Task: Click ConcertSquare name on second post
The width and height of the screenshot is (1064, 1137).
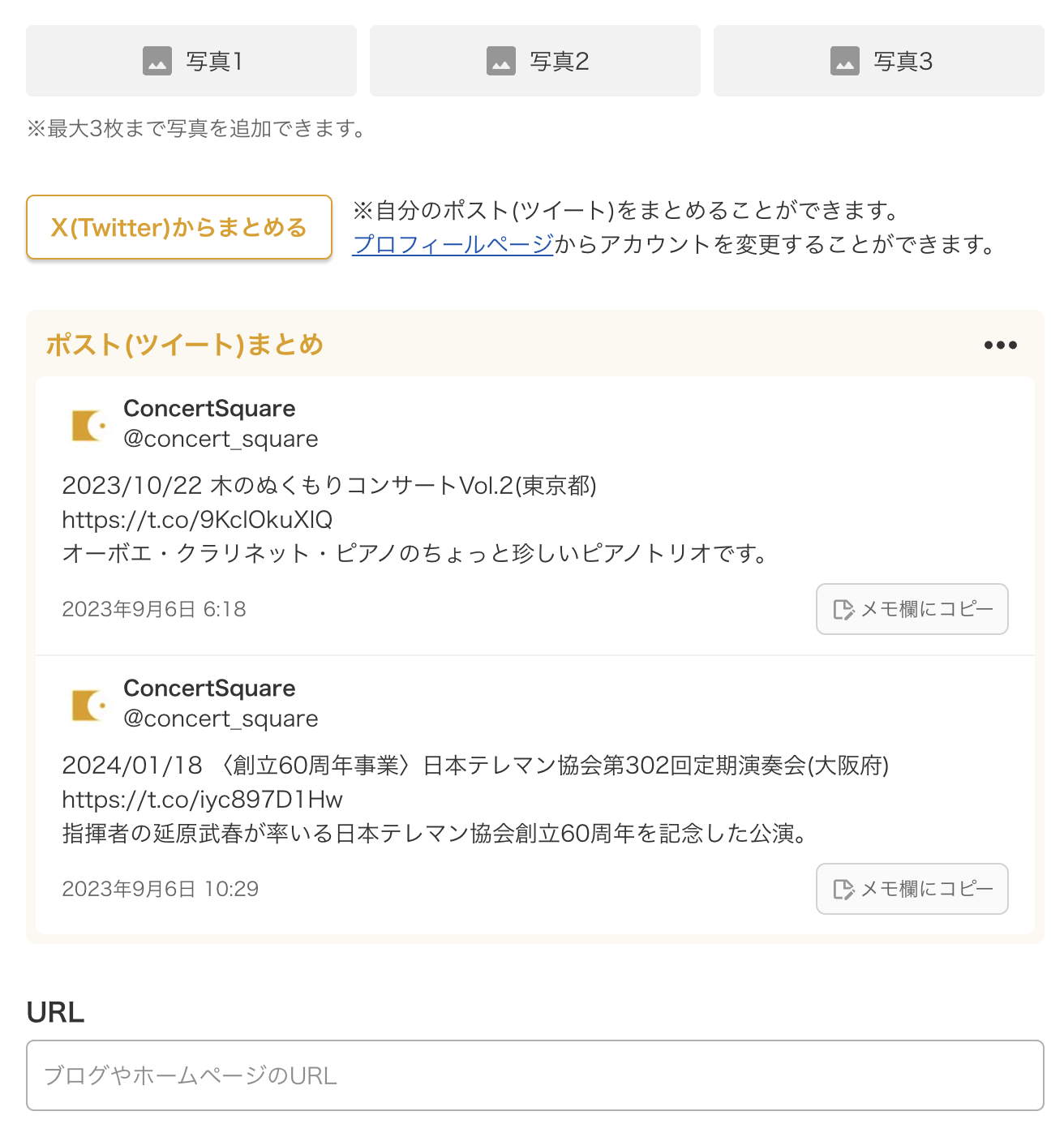Action: 209,688
